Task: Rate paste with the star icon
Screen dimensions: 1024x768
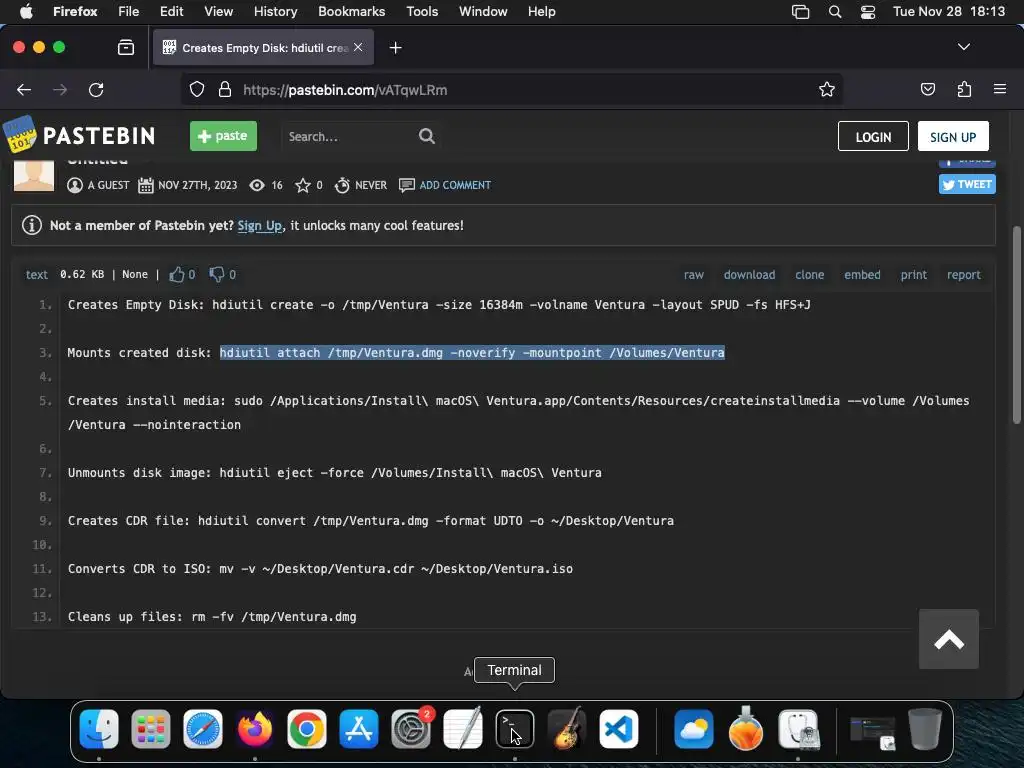Action: (x=302, y=185)
